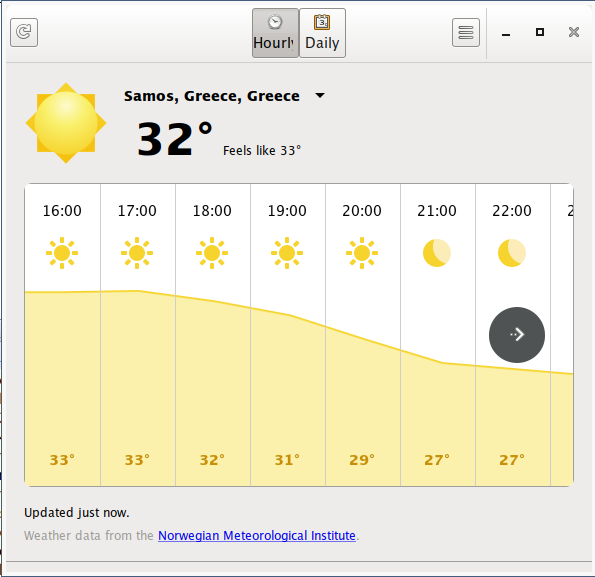
Task: Maximize the weather window
Action: coord(540,32)
